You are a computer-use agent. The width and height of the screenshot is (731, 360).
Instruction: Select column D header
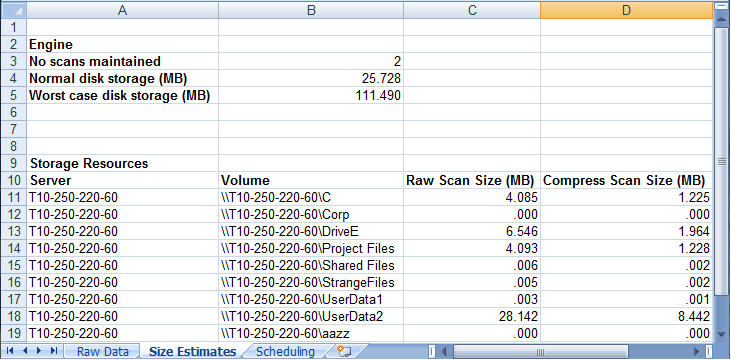tap(626, 10)
